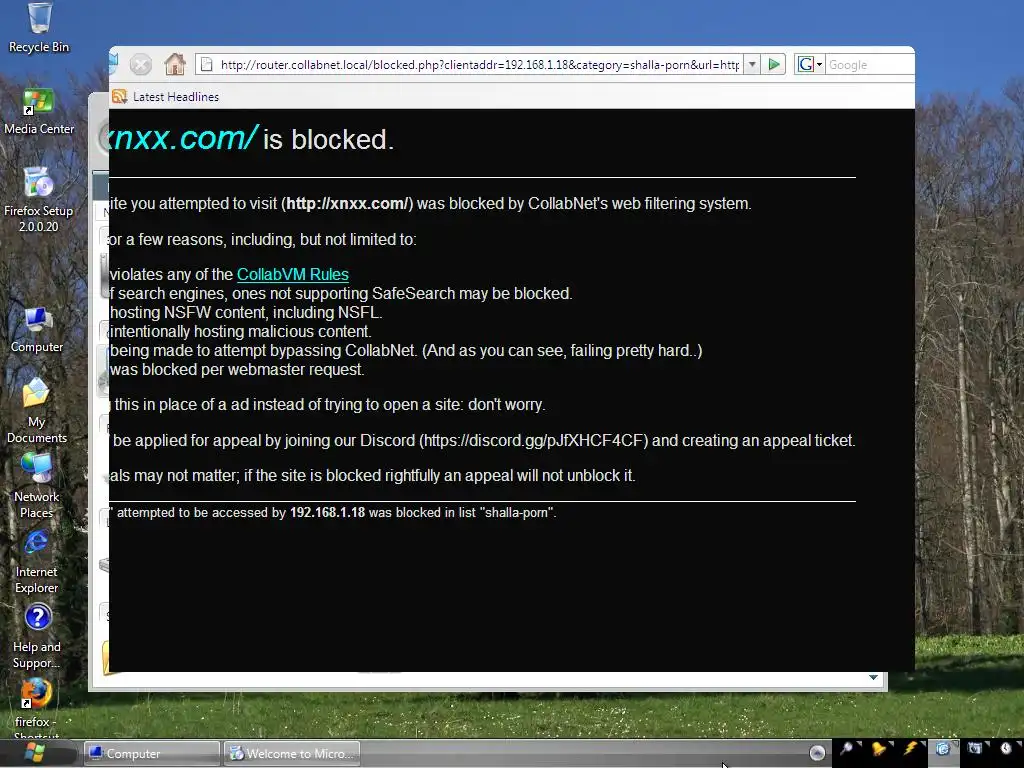1024x768 pixels.
Task: Launch the firefox shortcut desktop icon
Action: click(x=36, y=707)
